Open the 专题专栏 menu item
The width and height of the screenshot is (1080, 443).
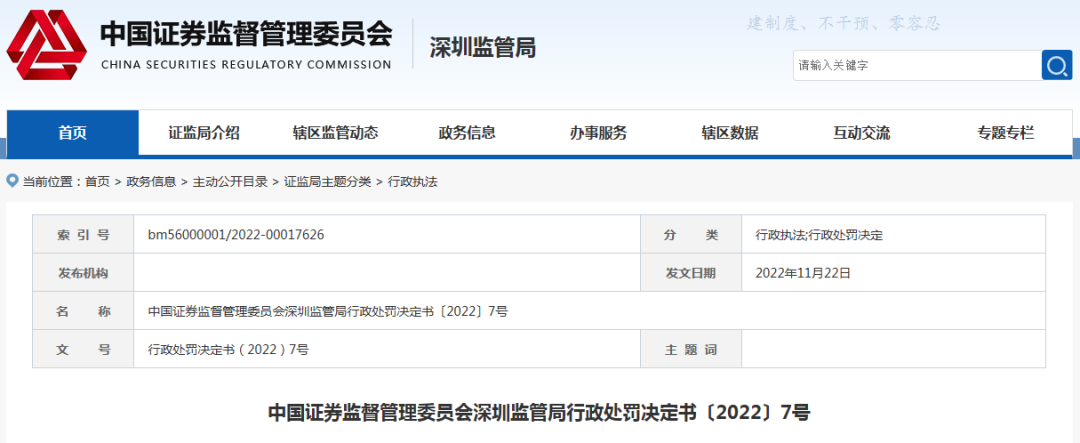1006,133
